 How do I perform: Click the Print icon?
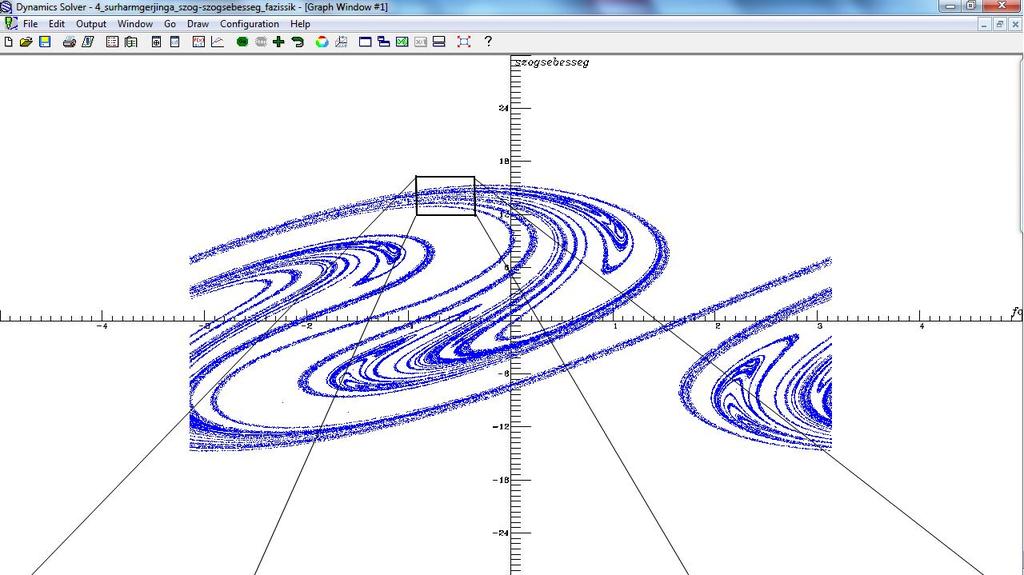coord(69,42)
